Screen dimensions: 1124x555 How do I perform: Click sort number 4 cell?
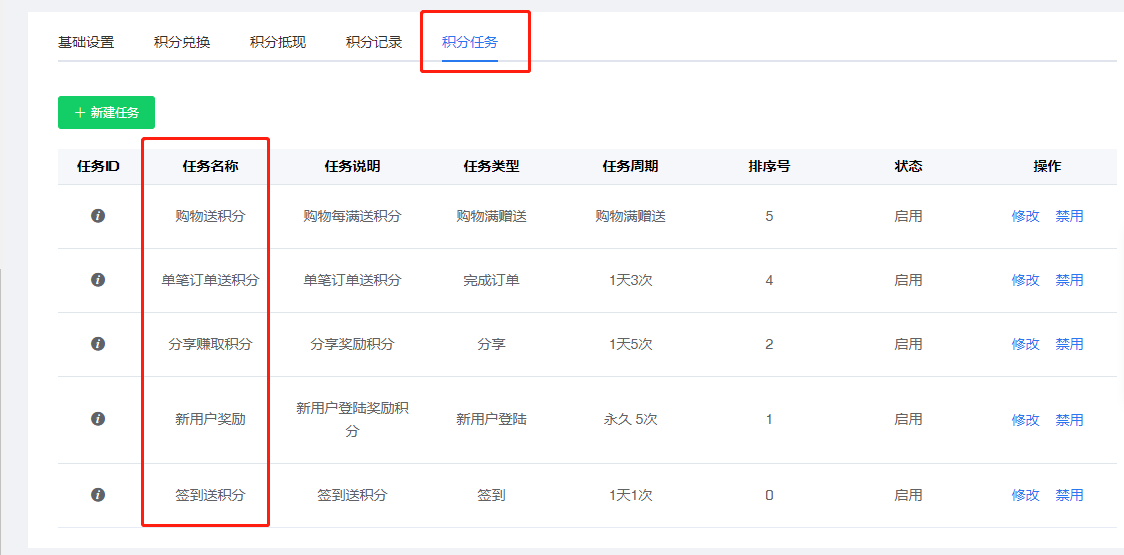click(x=769, y=280)
